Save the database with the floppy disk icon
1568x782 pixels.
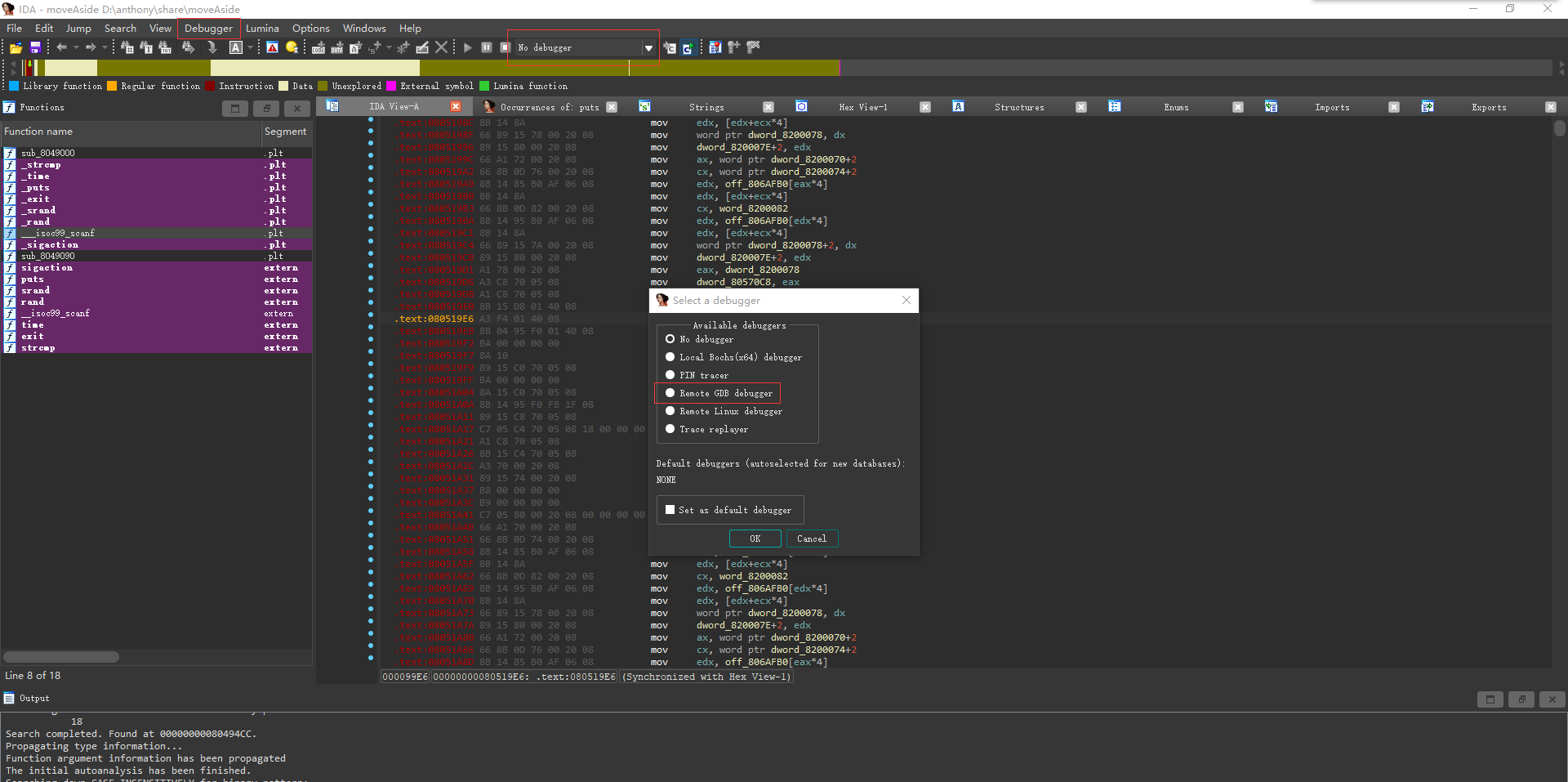click(35, 47)
